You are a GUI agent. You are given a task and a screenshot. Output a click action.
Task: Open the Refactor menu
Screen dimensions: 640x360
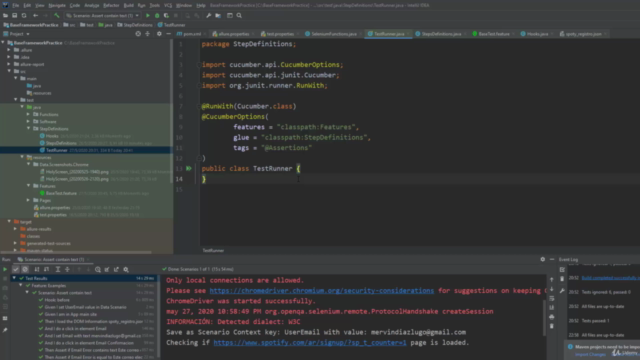[111, 5]
